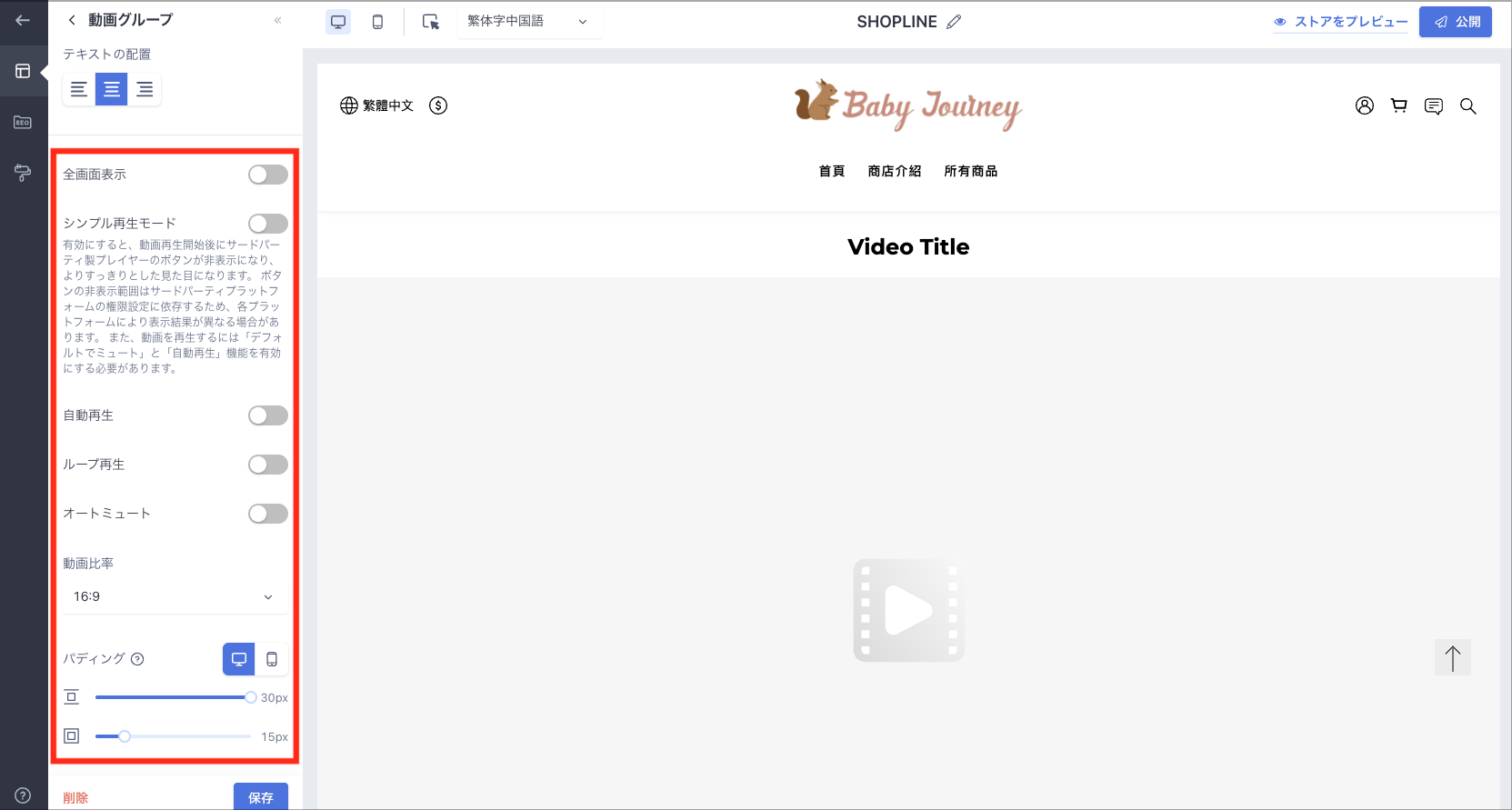Click the video placeholder play thumbnail
Image resolution: width=1512 pixels, height=810 pixels.
(x=908, y=610)
